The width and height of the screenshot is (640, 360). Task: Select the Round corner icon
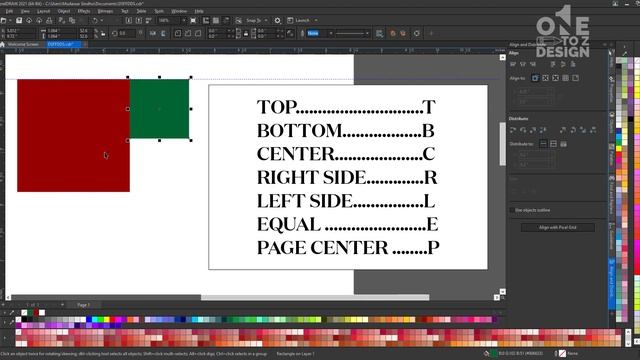pos(178,33)
